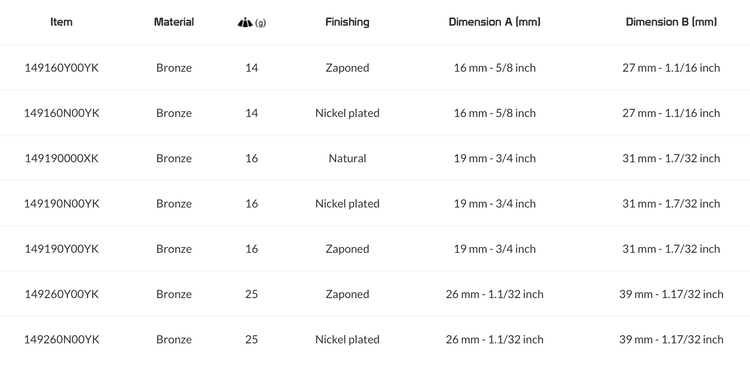Click weight value 25 in last row
The image size is (750, 366).
pyautogui.click(x=252, y=340)
